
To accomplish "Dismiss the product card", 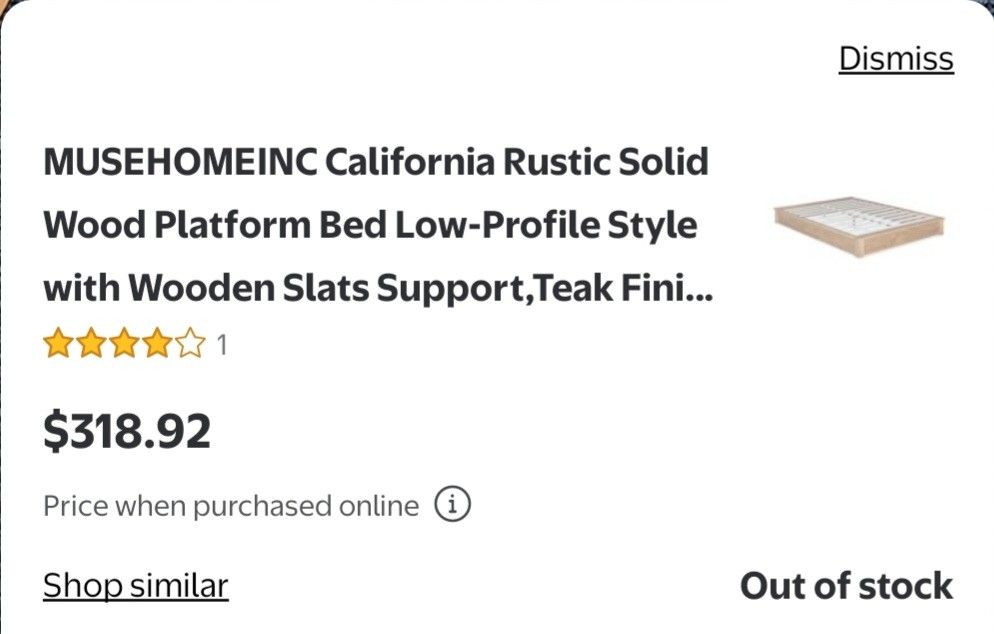I will (895, 59).
